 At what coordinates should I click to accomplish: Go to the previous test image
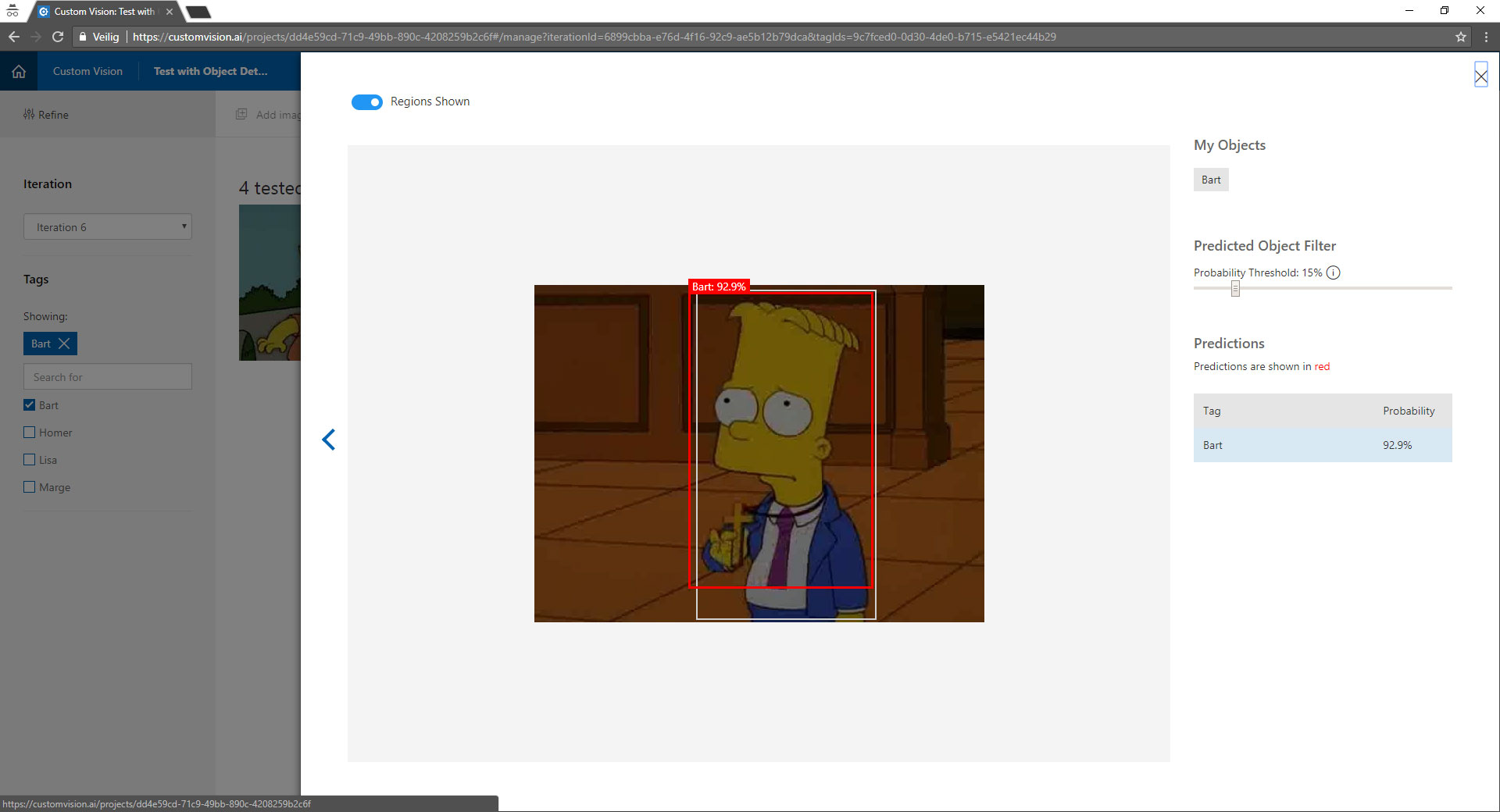click(329, 440)
